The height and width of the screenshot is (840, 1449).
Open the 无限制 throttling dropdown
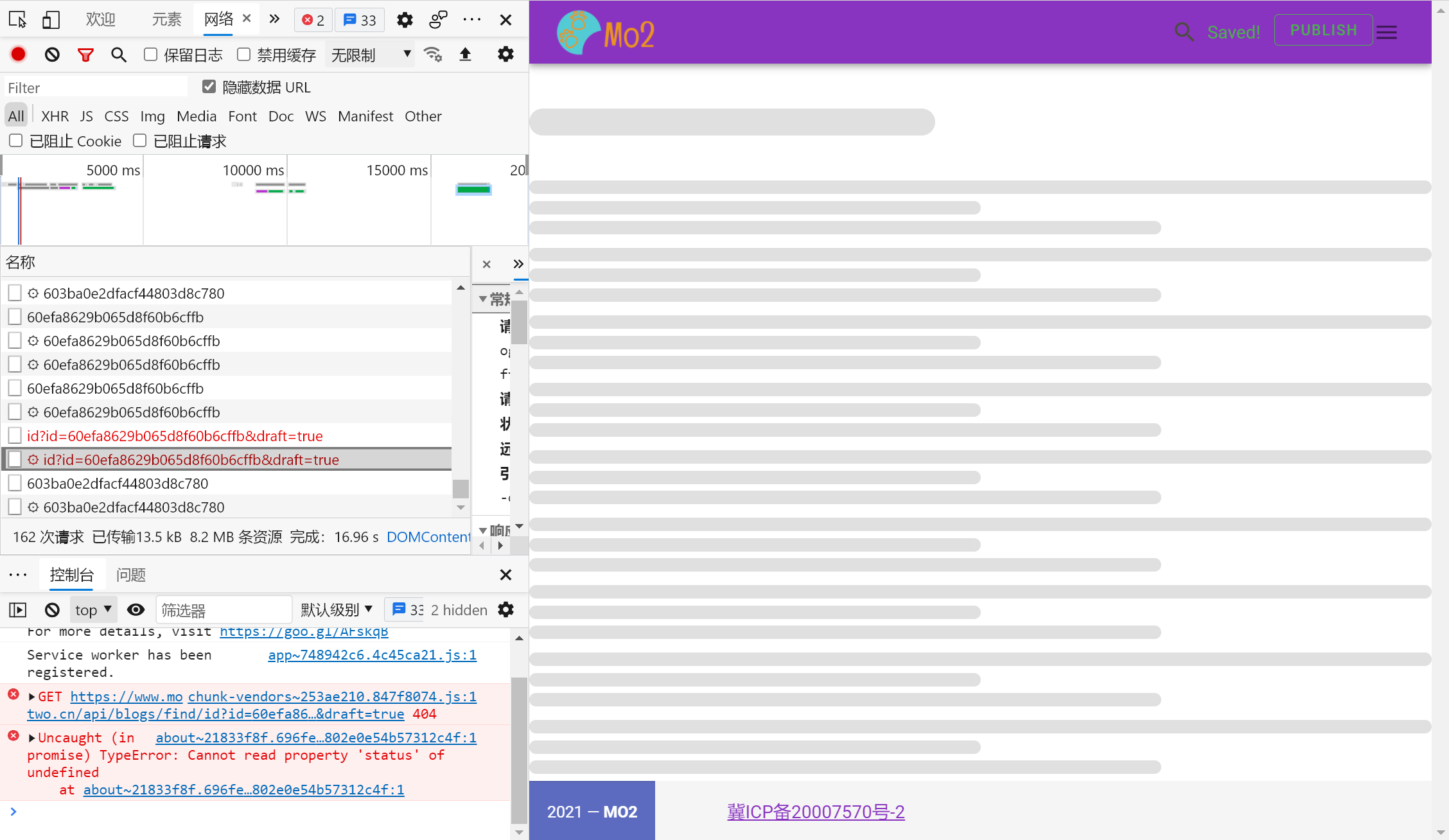[370, 55]
